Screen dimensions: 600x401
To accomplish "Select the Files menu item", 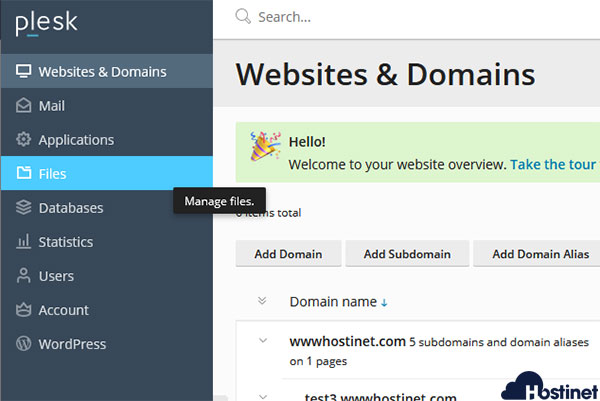I will tap(107, 173).
